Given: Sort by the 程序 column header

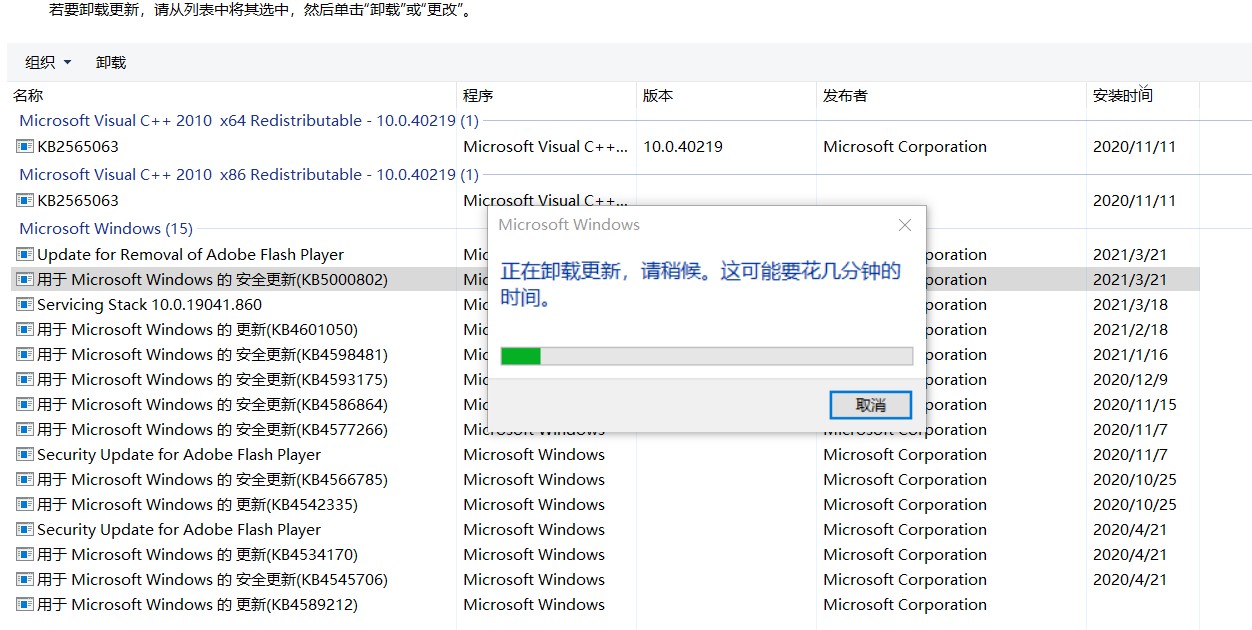Looking at the screenshot, I should point(478,96).
